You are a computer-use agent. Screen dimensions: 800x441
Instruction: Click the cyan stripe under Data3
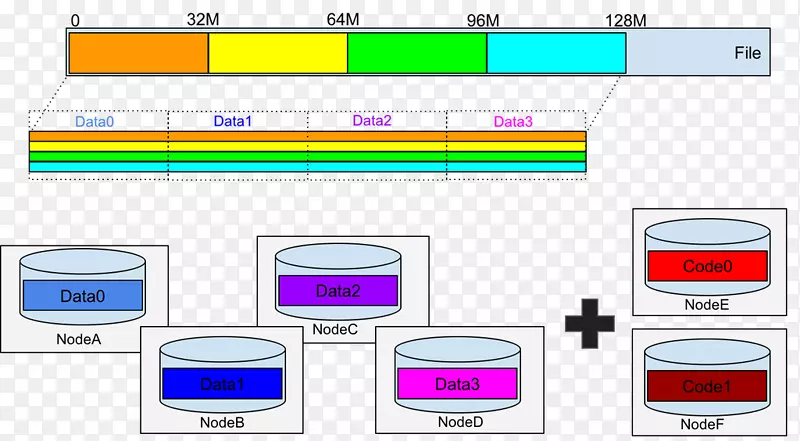point(516,166)
